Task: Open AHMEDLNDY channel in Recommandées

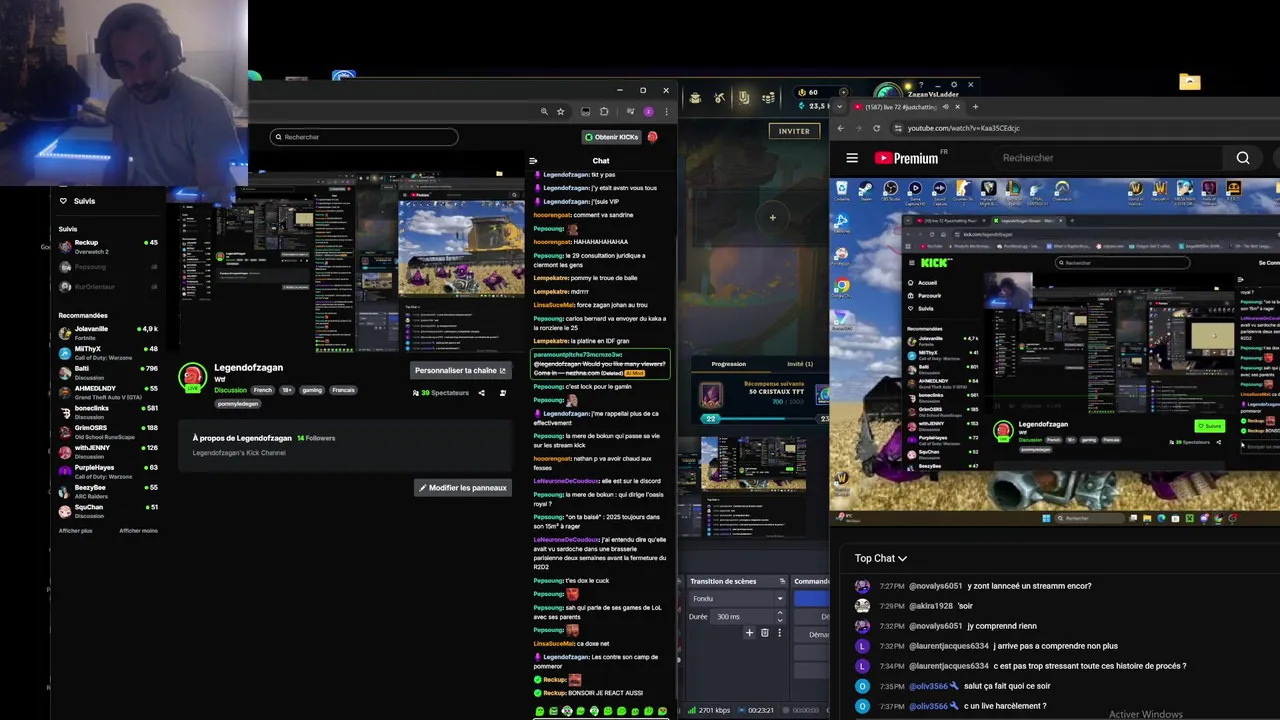Action: pos(108,392)
